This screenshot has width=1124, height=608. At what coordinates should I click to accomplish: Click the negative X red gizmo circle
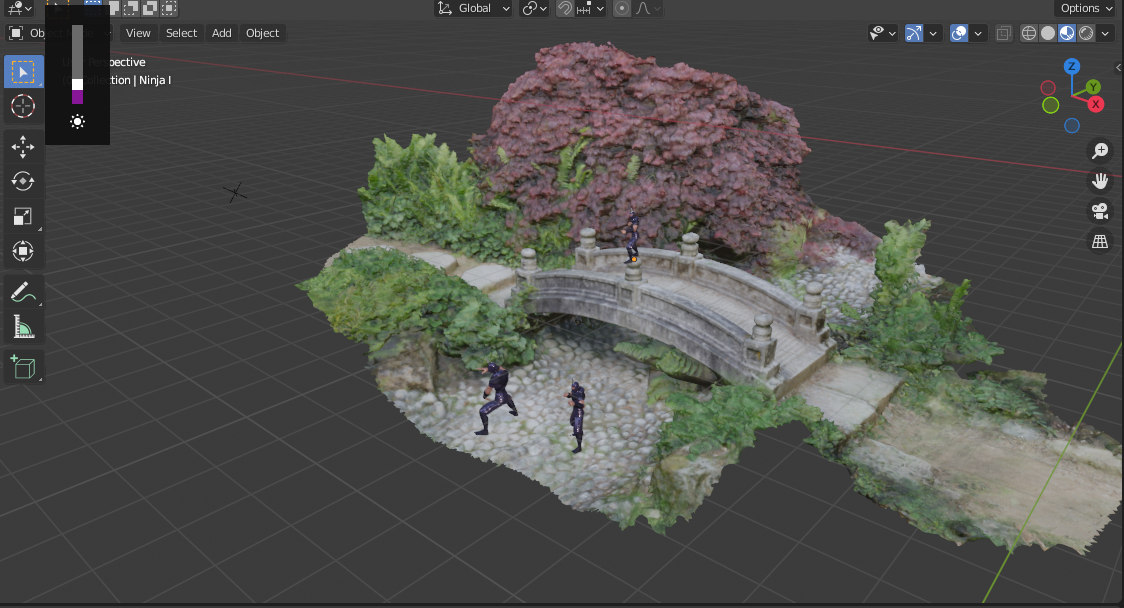(x=1048, y=88)
